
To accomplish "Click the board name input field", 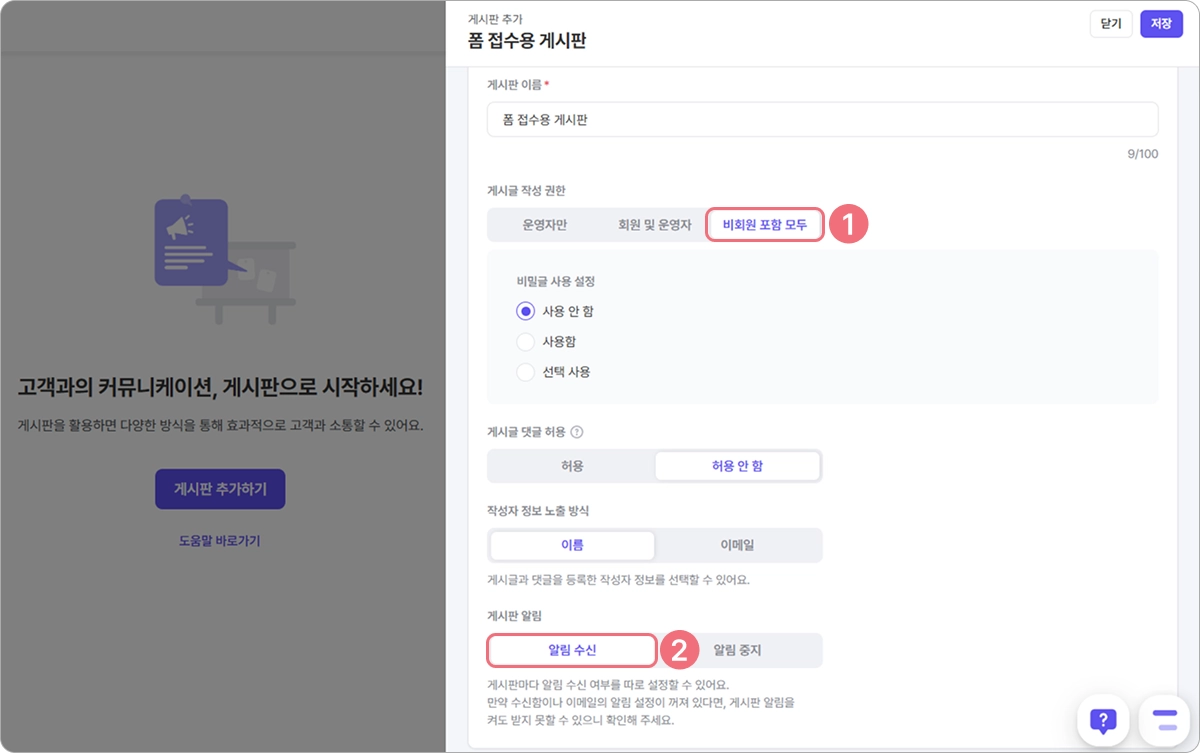I will pos(822,120).
